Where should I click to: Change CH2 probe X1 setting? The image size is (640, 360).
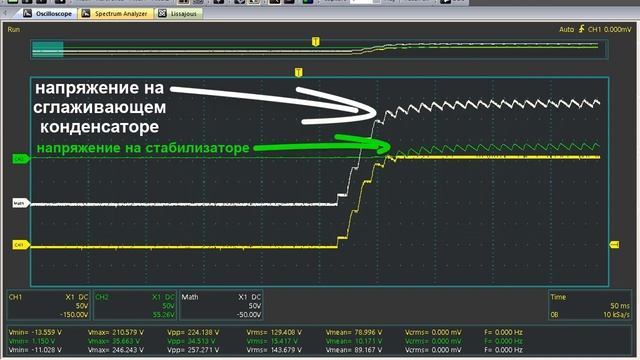157,297
